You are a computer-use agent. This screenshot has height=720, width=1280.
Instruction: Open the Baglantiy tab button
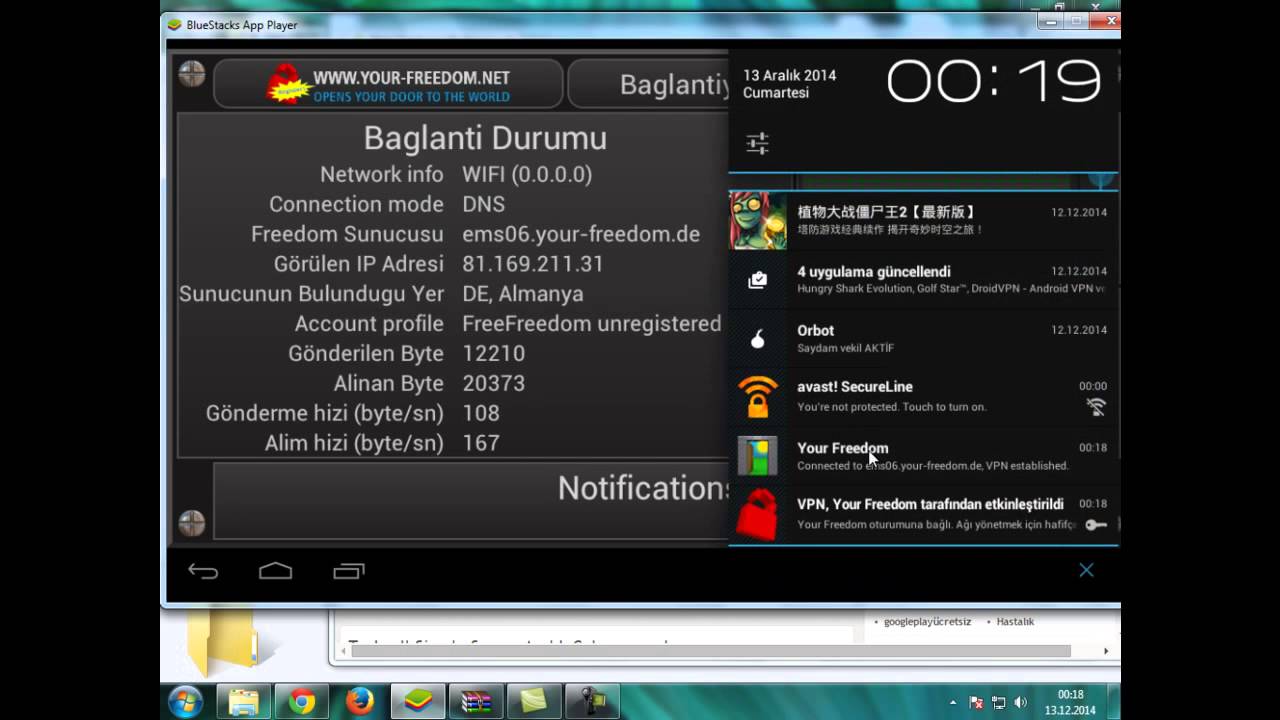(x=650, y=83)
